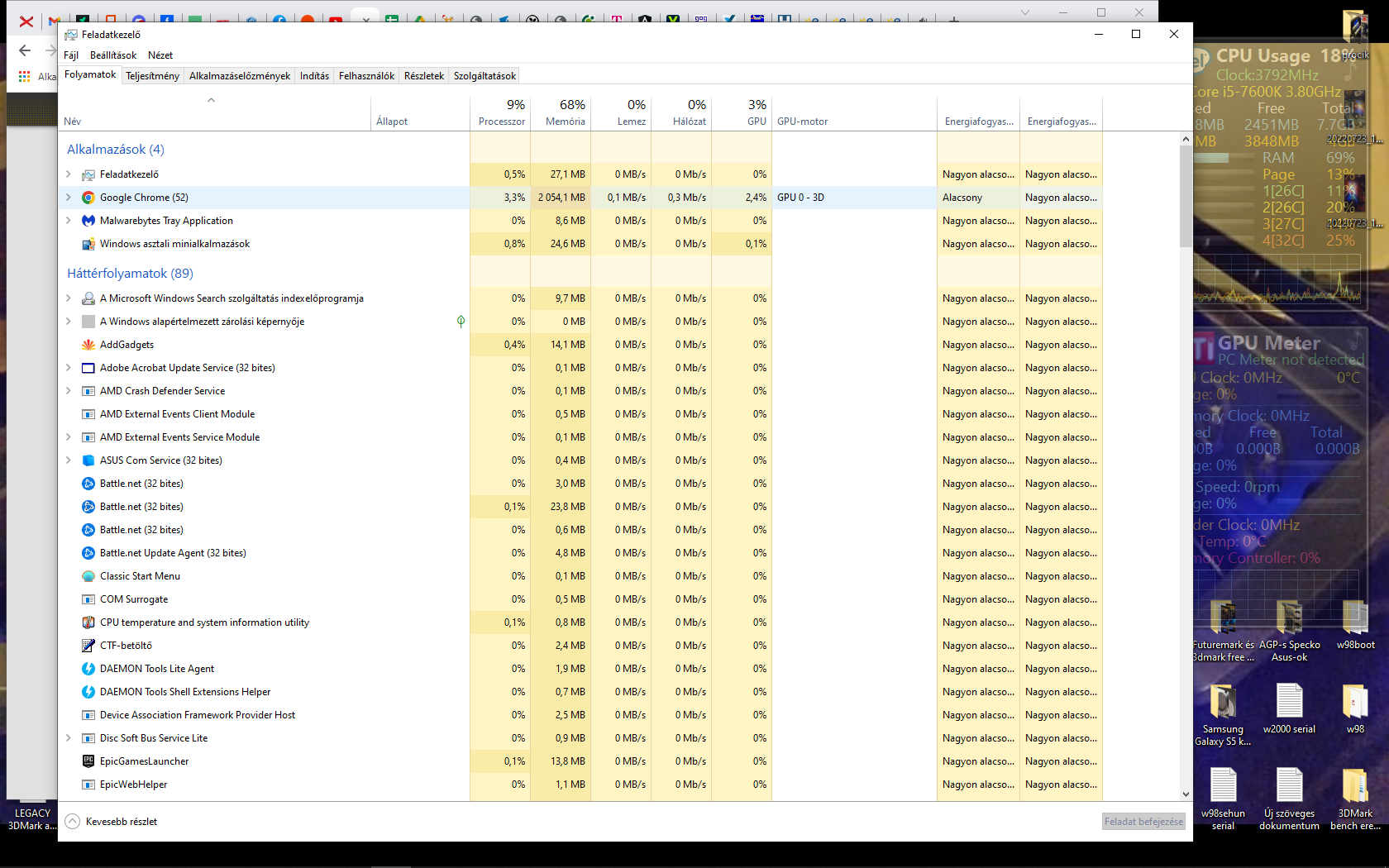Click the Classic Start Menu shell icon
Viewport: 1389px width, 868px height.
coord(88,576)
